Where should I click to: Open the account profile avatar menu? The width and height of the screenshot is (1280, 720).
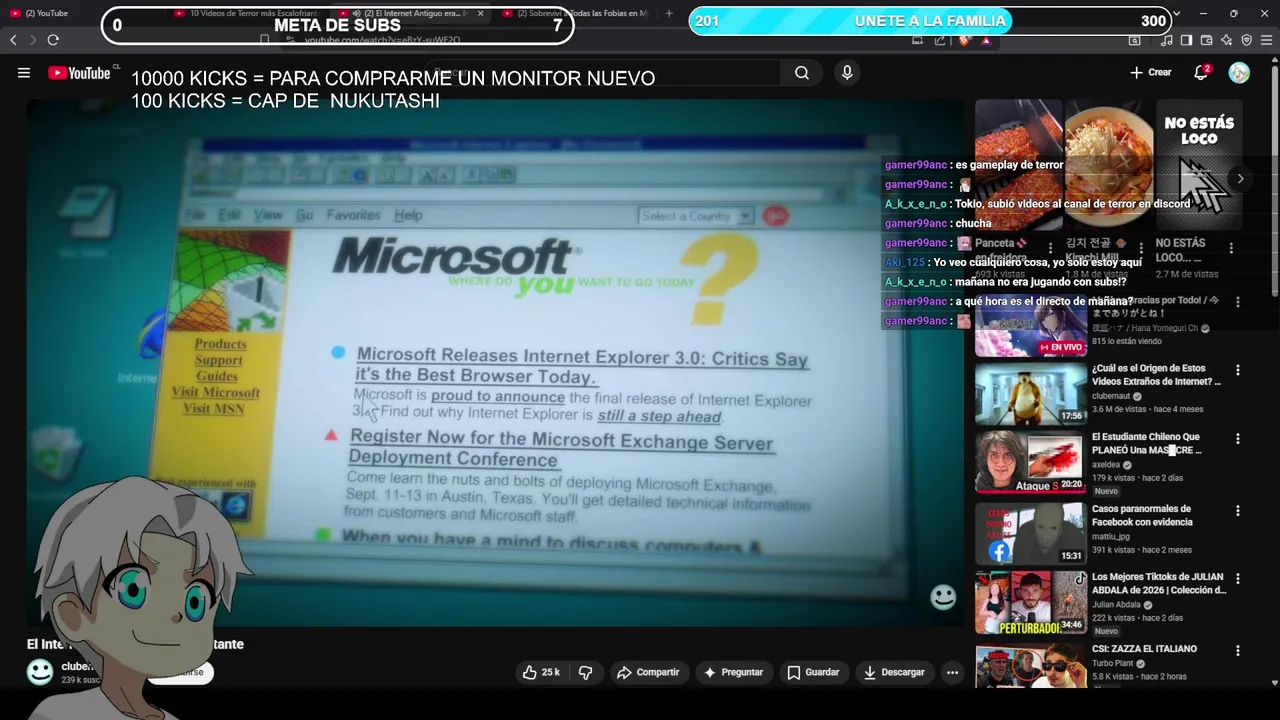1239,73
